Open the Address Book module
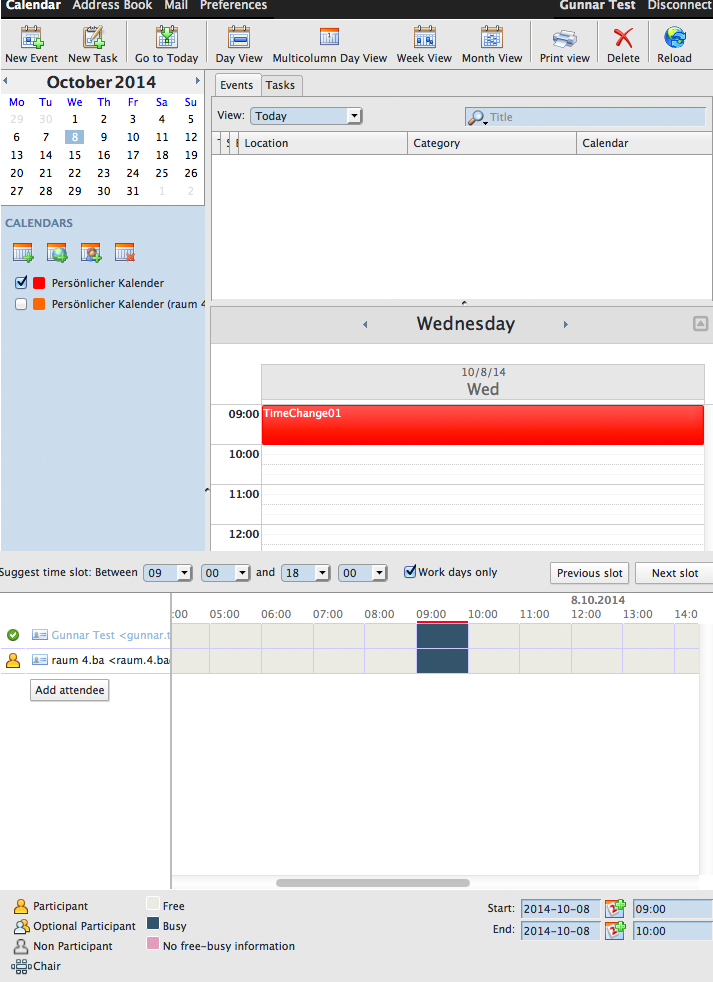713x982 pixels. [112, 6]
